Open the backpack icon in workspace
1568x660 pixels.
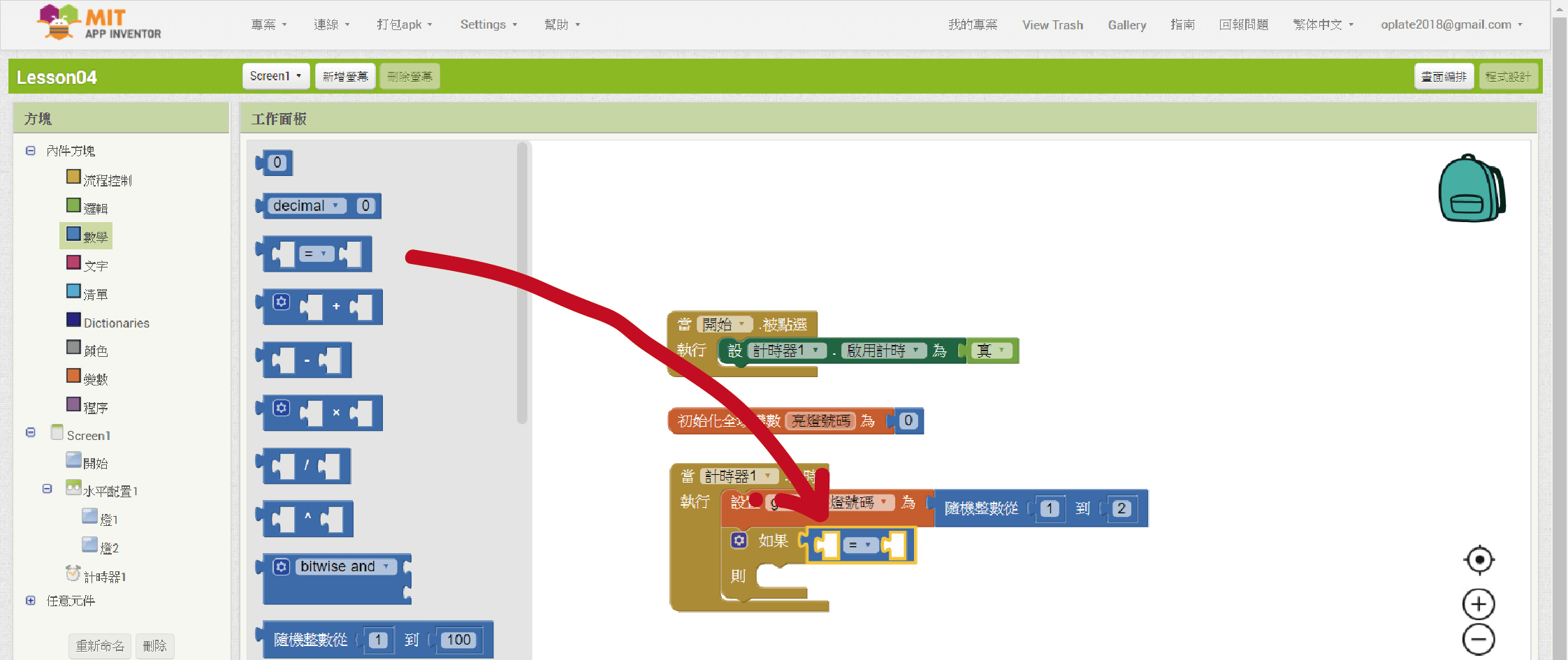(1472, 188)
